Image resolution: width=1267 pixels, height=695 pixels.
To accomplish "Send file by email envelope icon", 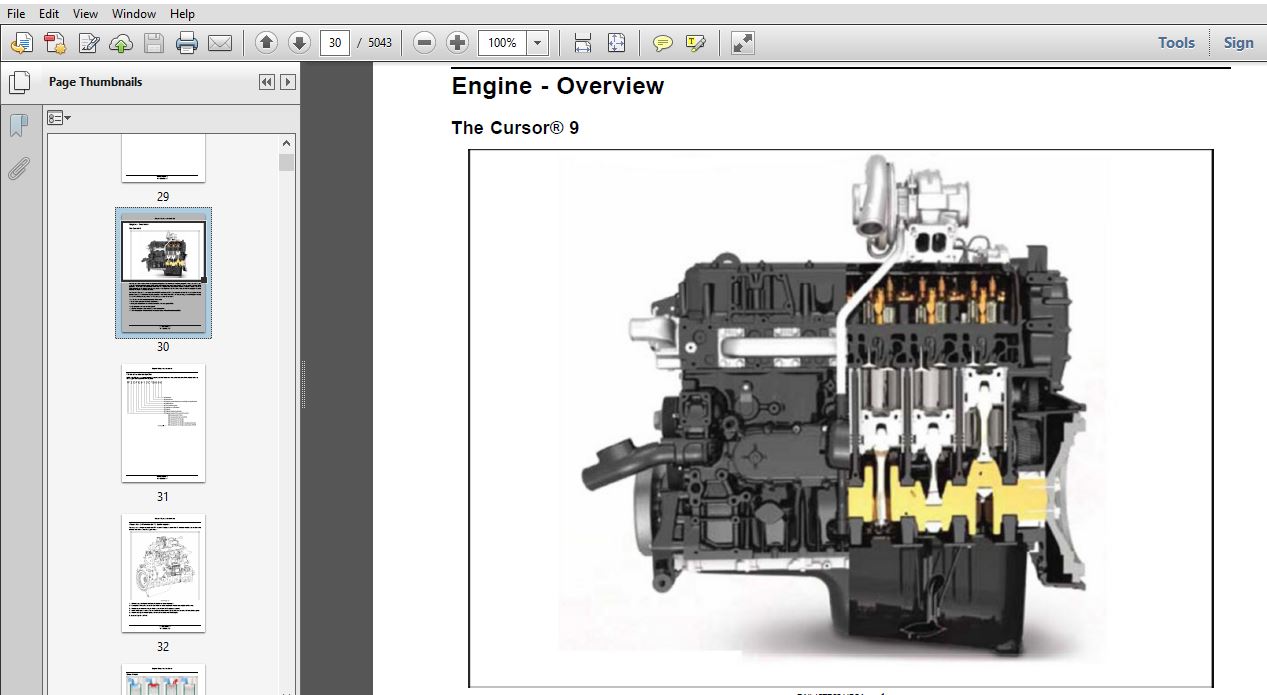I will point(220,43).
